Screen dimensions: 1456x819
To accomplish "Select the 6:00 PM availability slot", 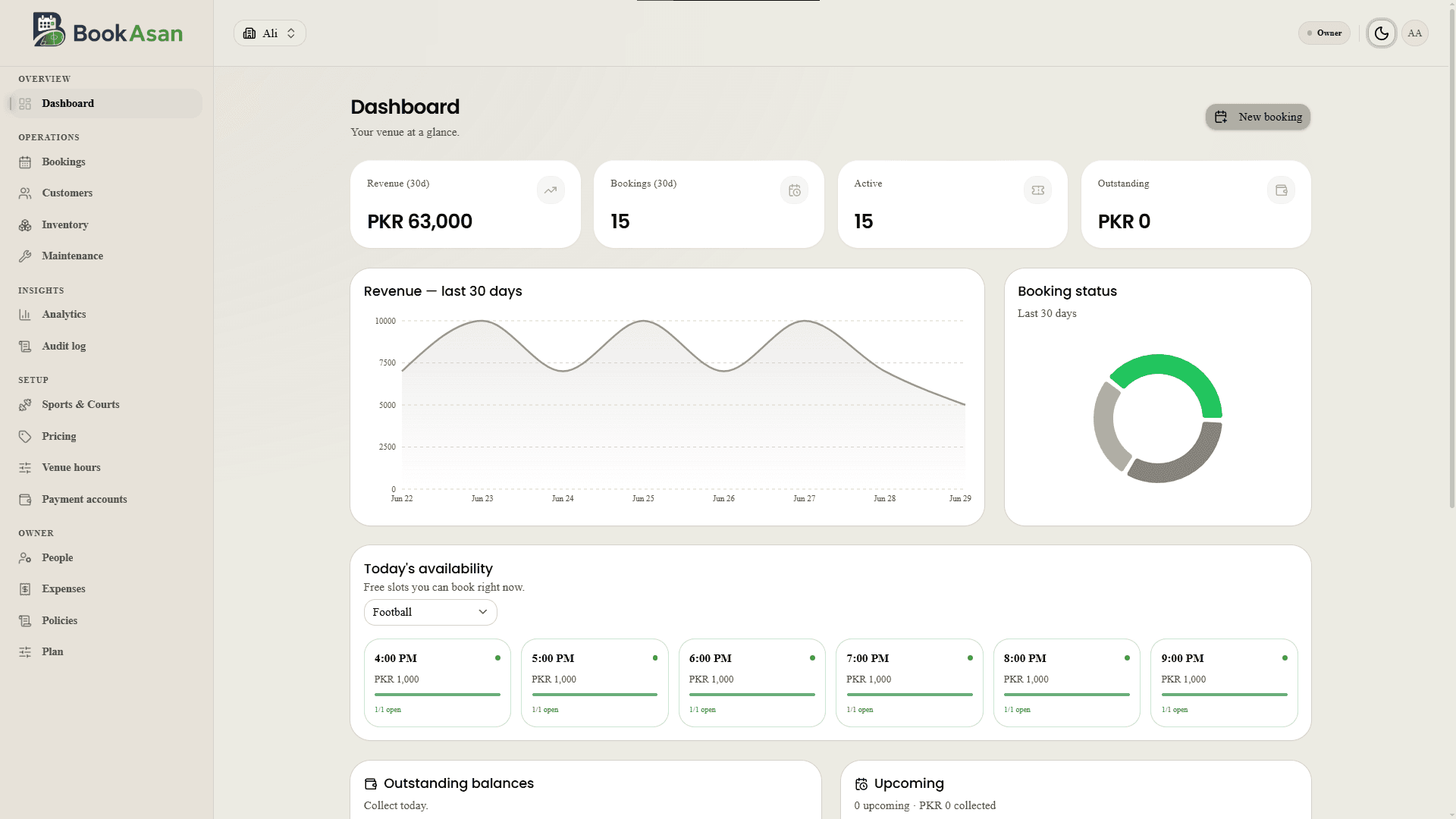I will pyautogui.click(x=752, y=683).
